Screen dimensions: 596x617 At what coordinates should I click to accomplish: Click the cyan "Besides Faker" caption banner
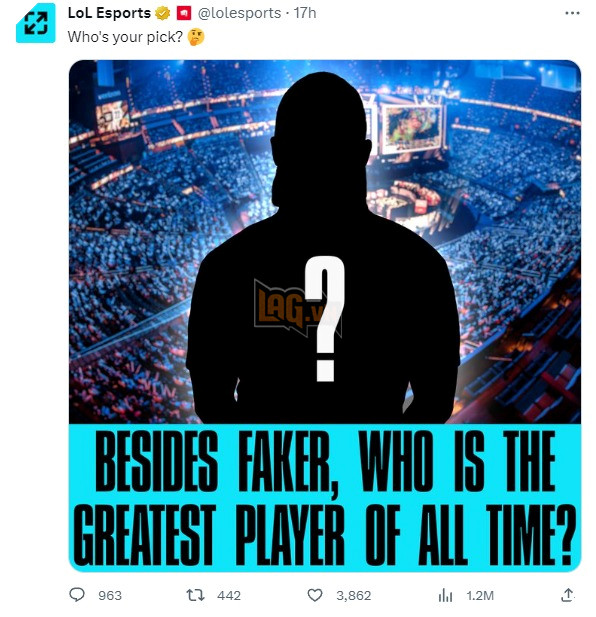(x=325, y=497)
